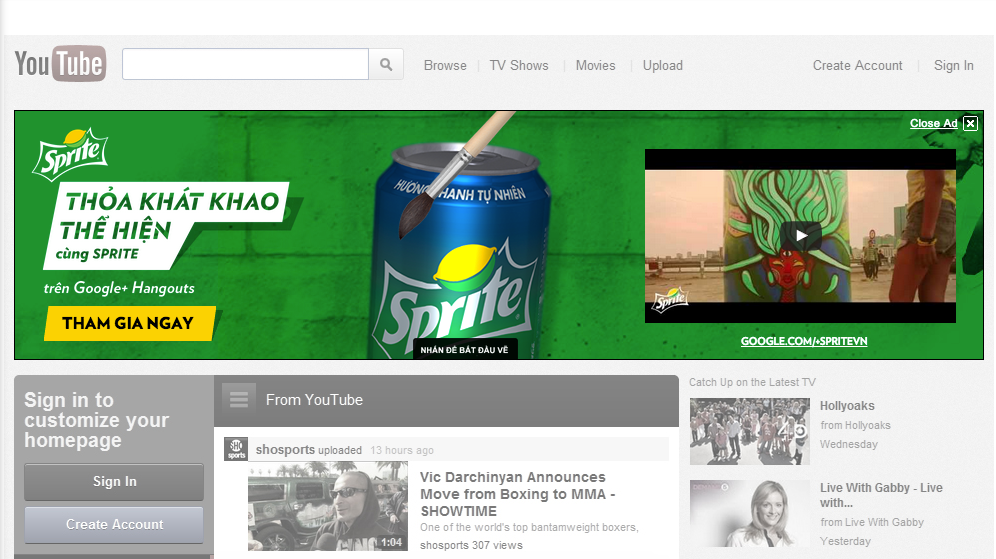
Task: Click 'Sign in to customize your homepage' heading
Action: [97, 420]
